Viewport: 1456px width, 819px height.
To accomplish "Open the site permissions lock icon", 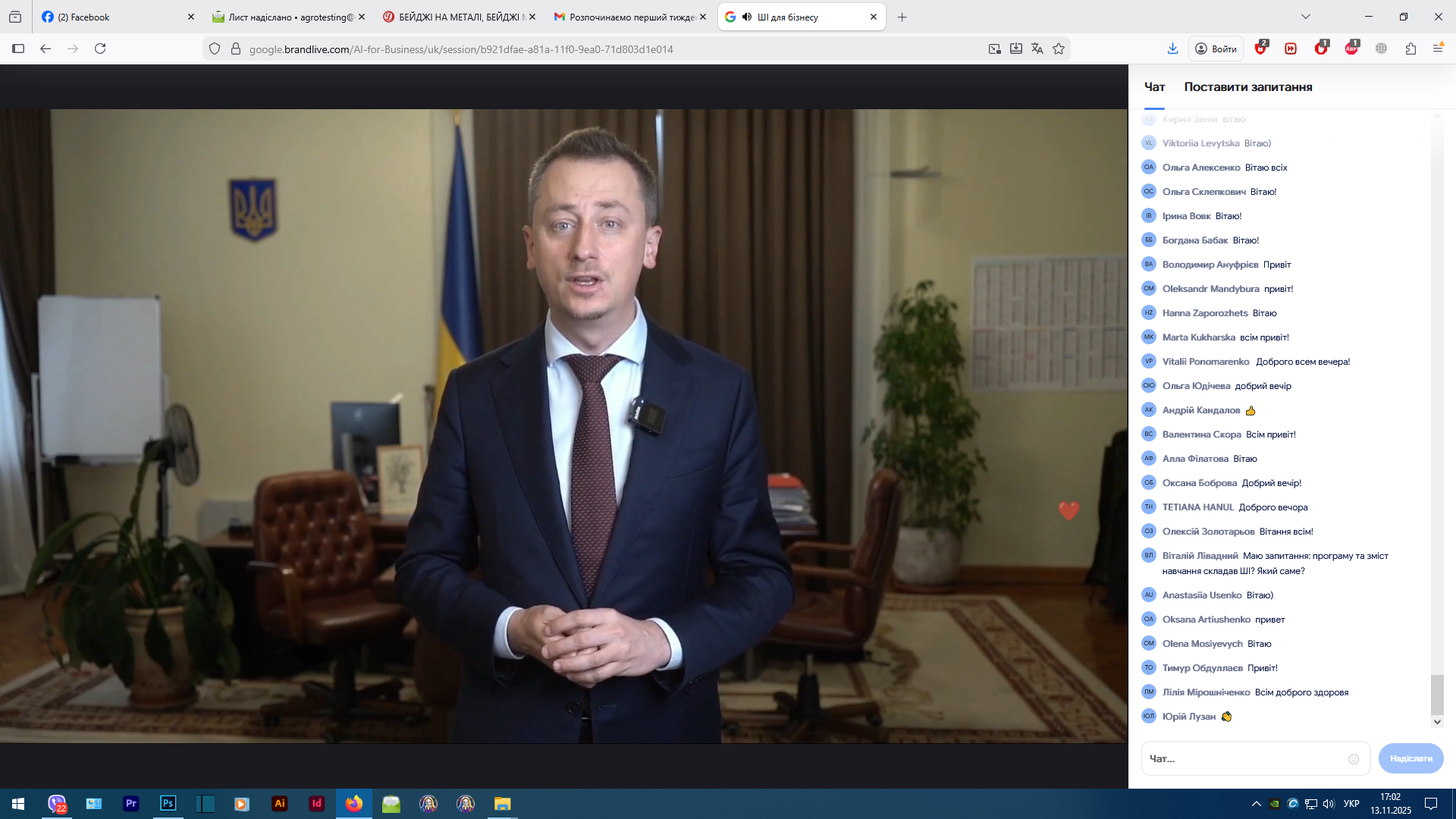I will [236, 49].
